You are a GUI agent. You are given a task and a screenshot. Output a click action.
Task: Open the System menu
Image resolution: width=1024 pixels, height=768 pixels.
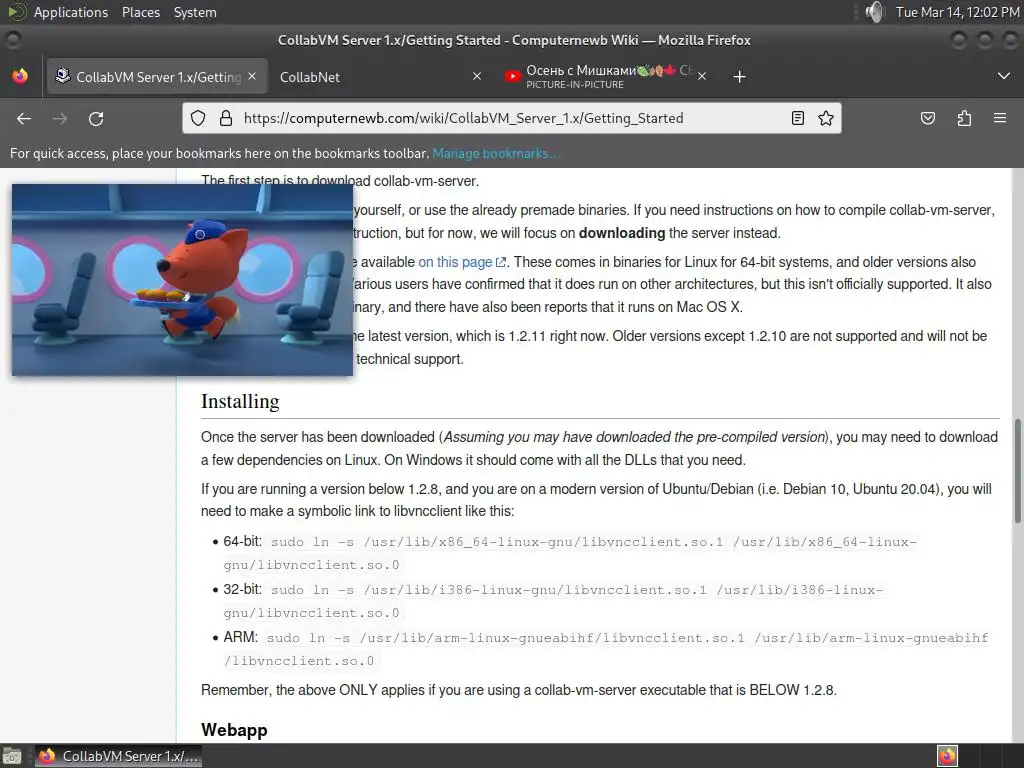[195, 12]
